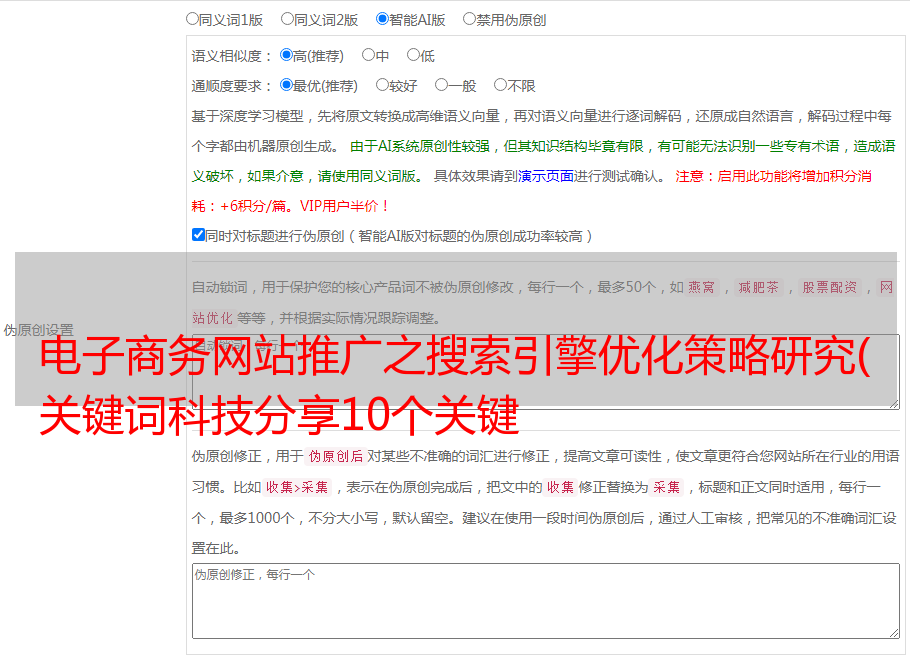This screenshot has width=911, height=658.
Task: Click the 股票配资 example keyword
Action: pyautogui.click(x=829, y=287)
